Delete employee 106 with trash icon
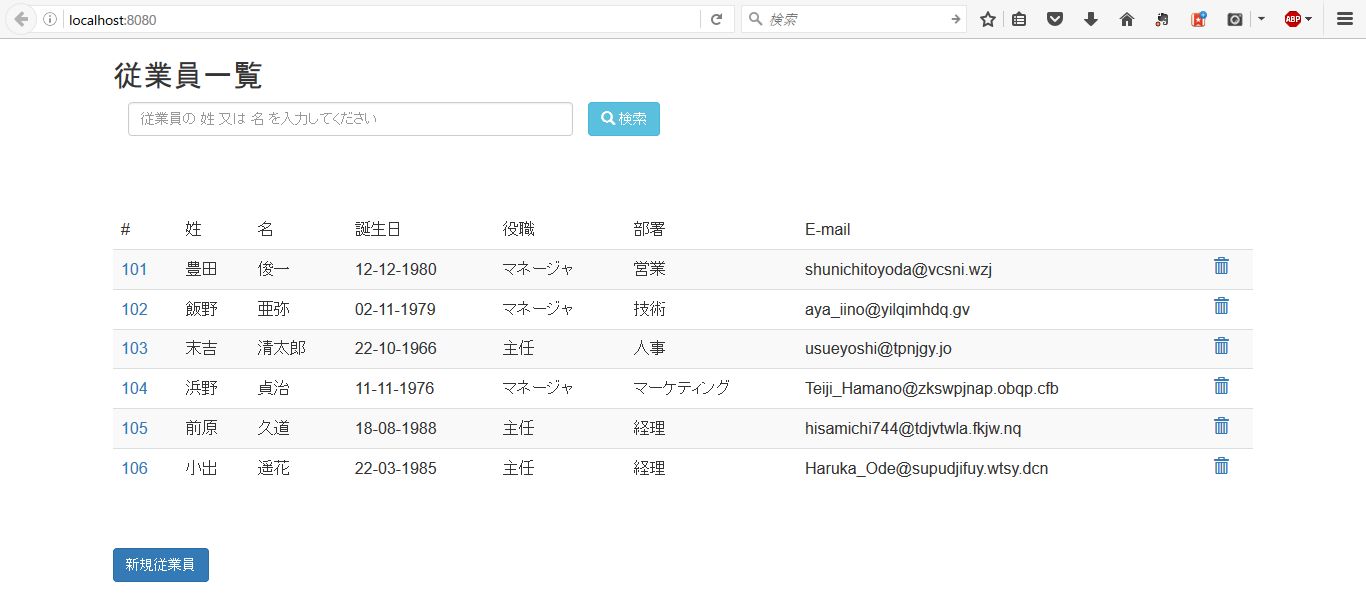The image size is (1366, 605). pyautogui.click(x=1221, y=466)
